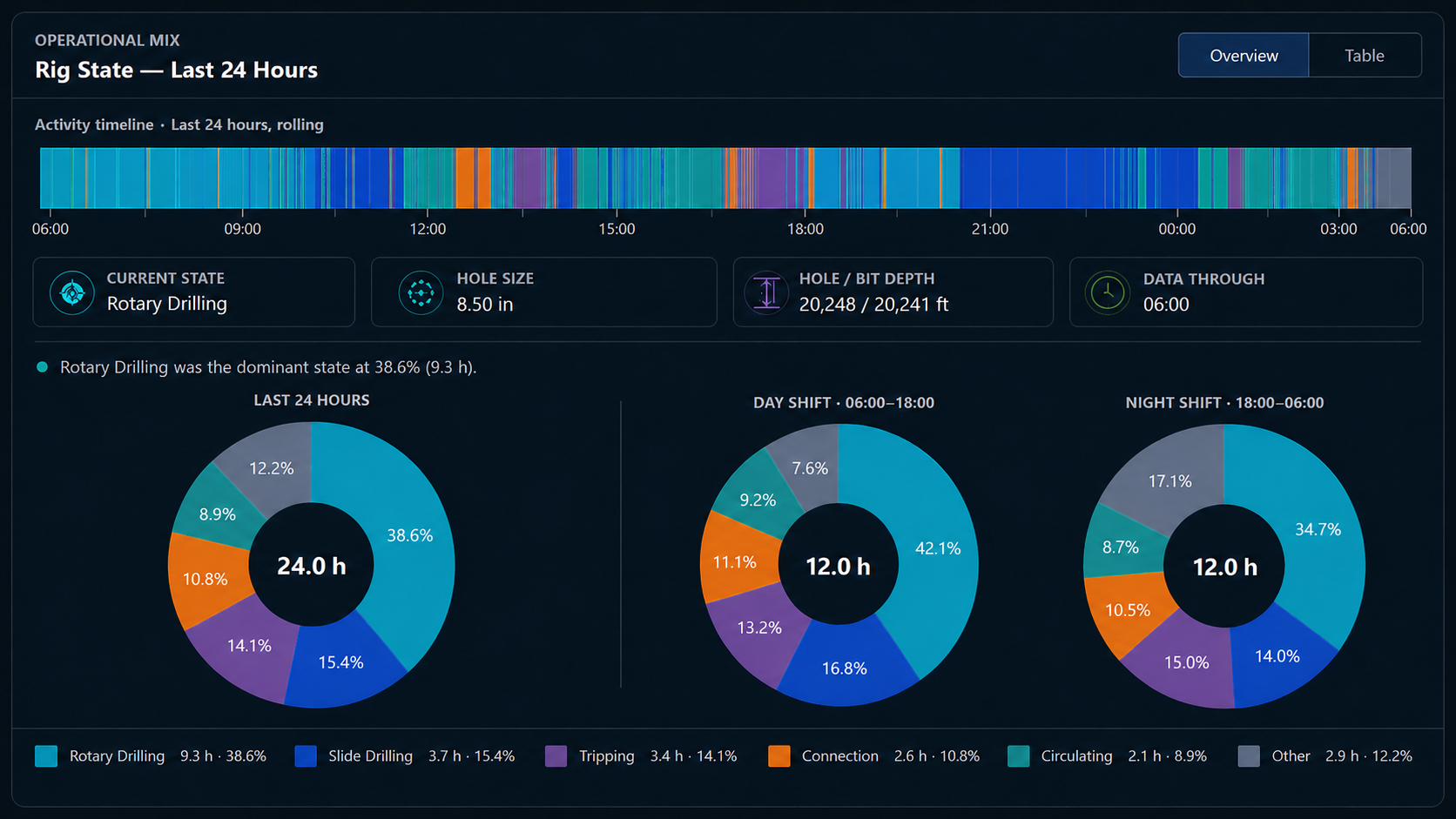Click the gray segment at timeline end

coord(1392,178)
